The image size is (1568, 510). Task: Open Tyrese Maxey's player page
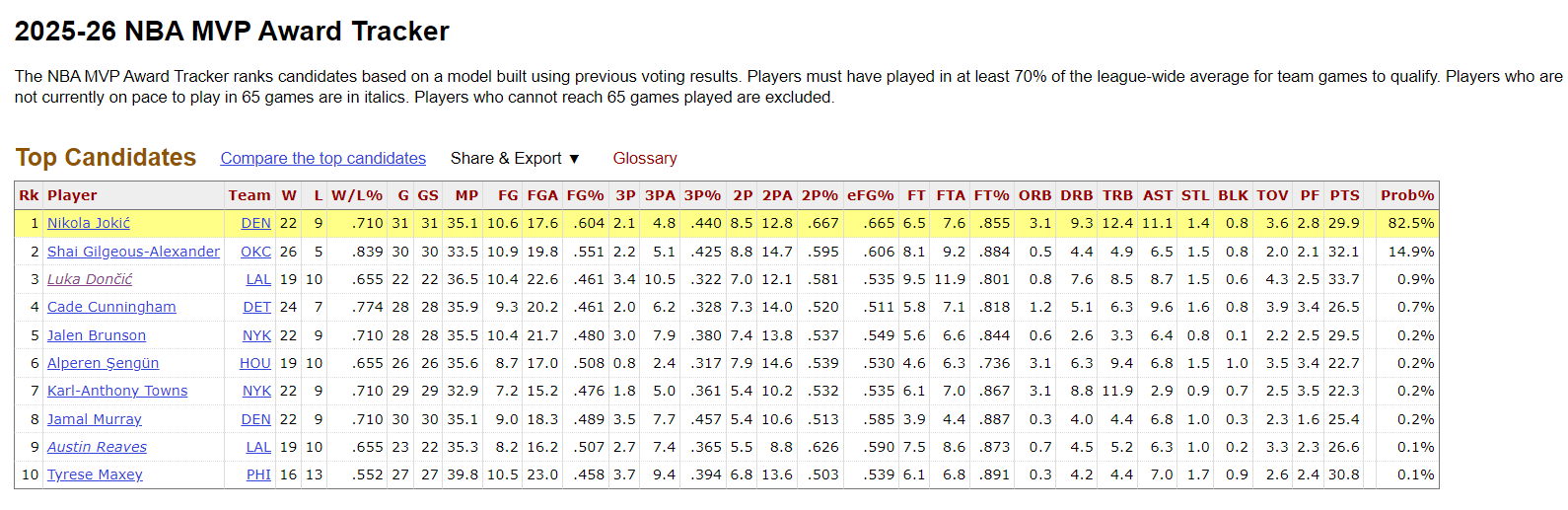95,474
